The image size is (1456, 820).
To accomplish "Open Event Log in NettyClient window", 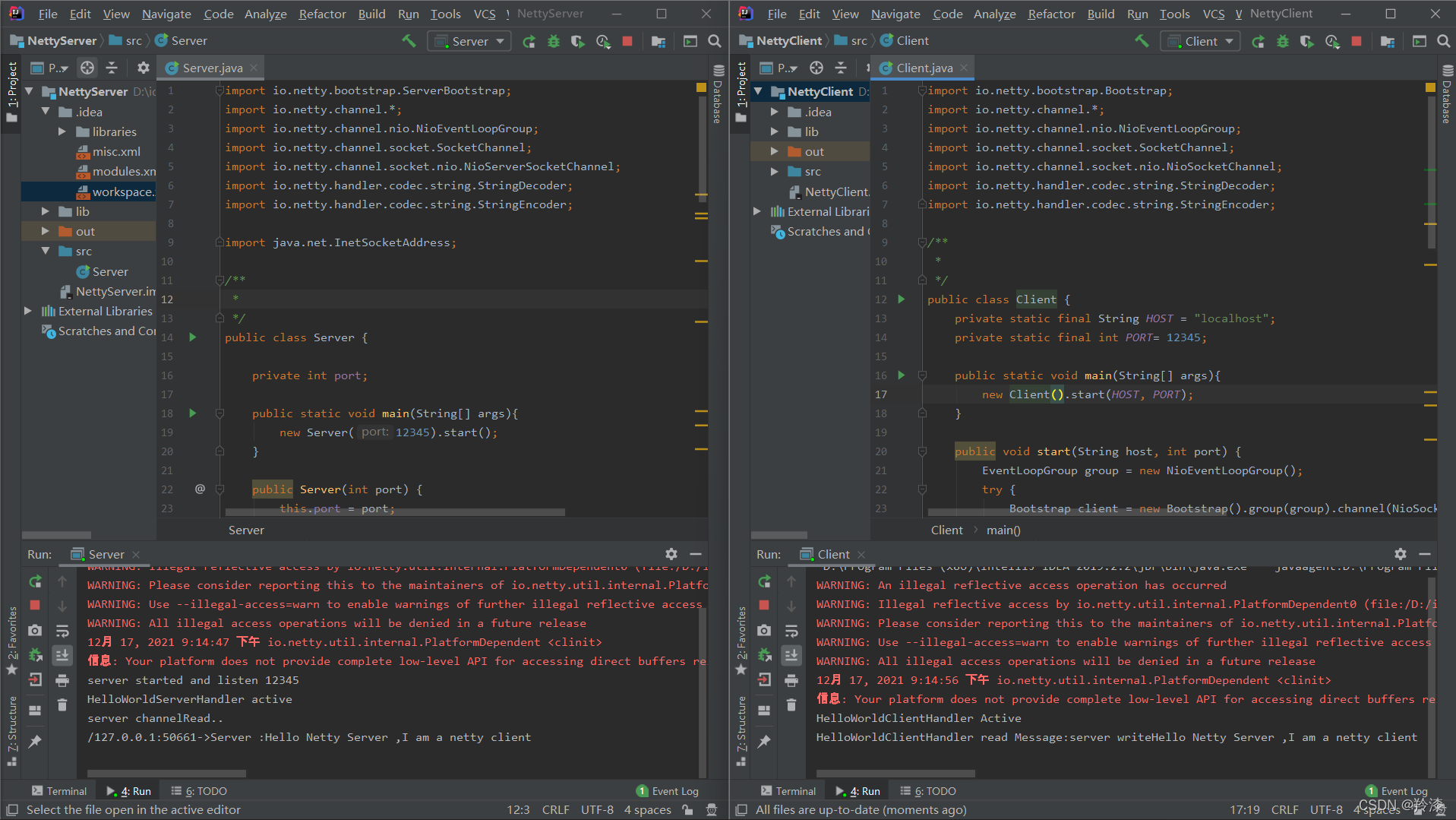I will tap(1397, 791).
